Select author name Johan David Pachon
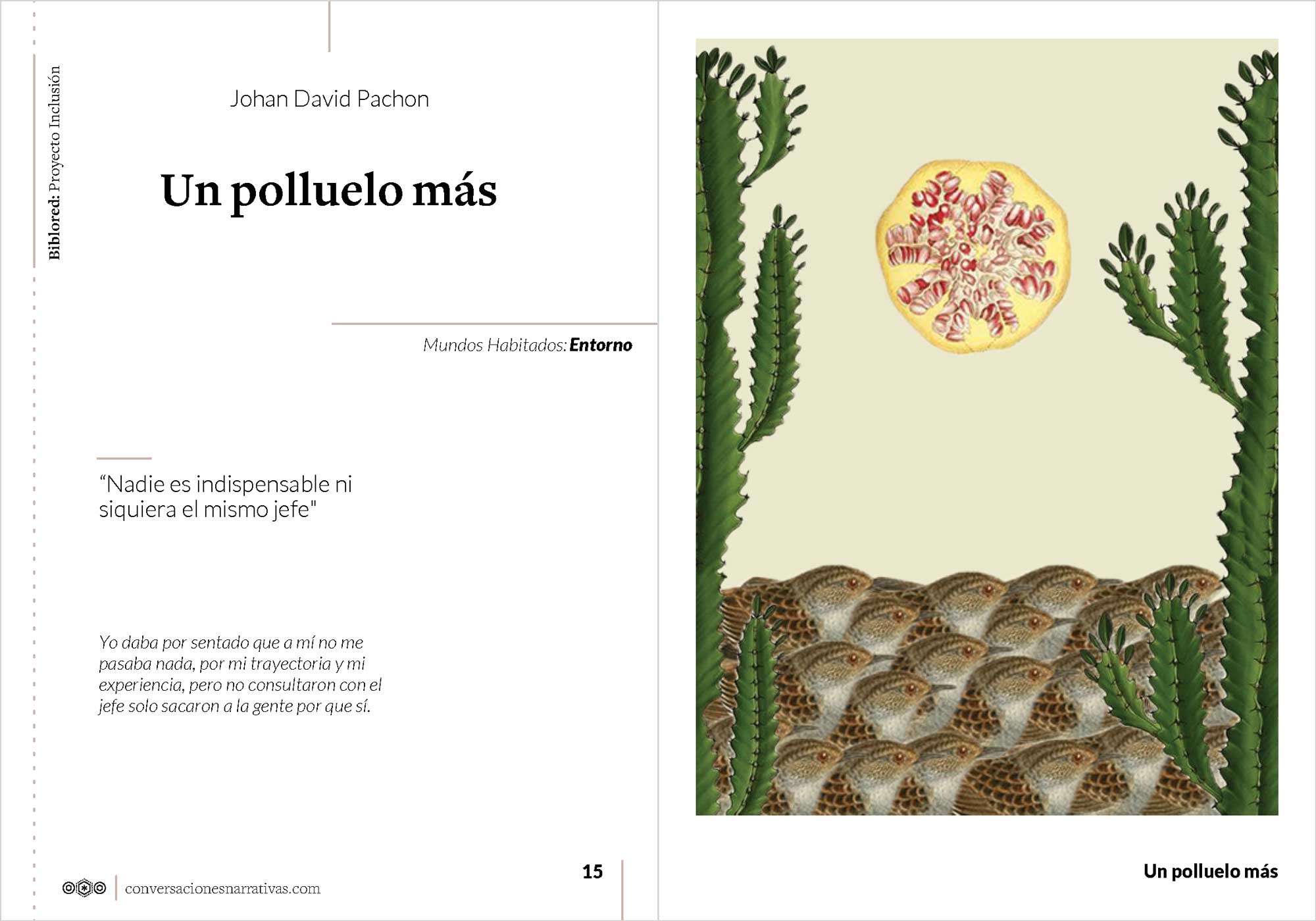 tap(329, 99)
